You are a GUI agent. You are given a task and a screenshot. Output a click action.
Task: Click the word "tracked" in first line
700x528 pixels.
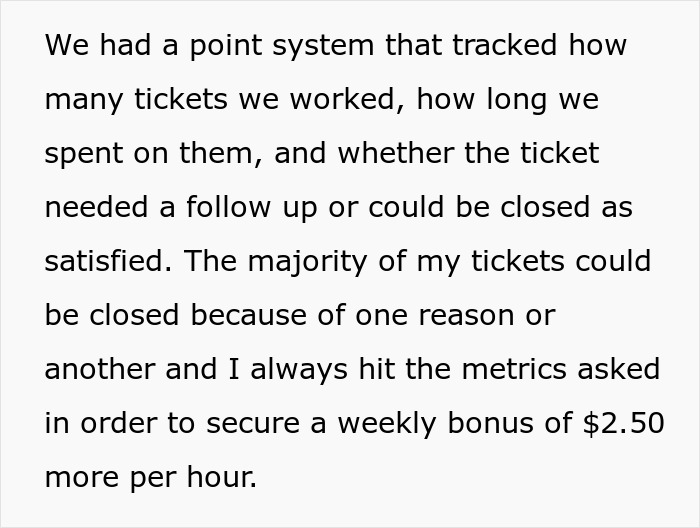pos(504,45)
